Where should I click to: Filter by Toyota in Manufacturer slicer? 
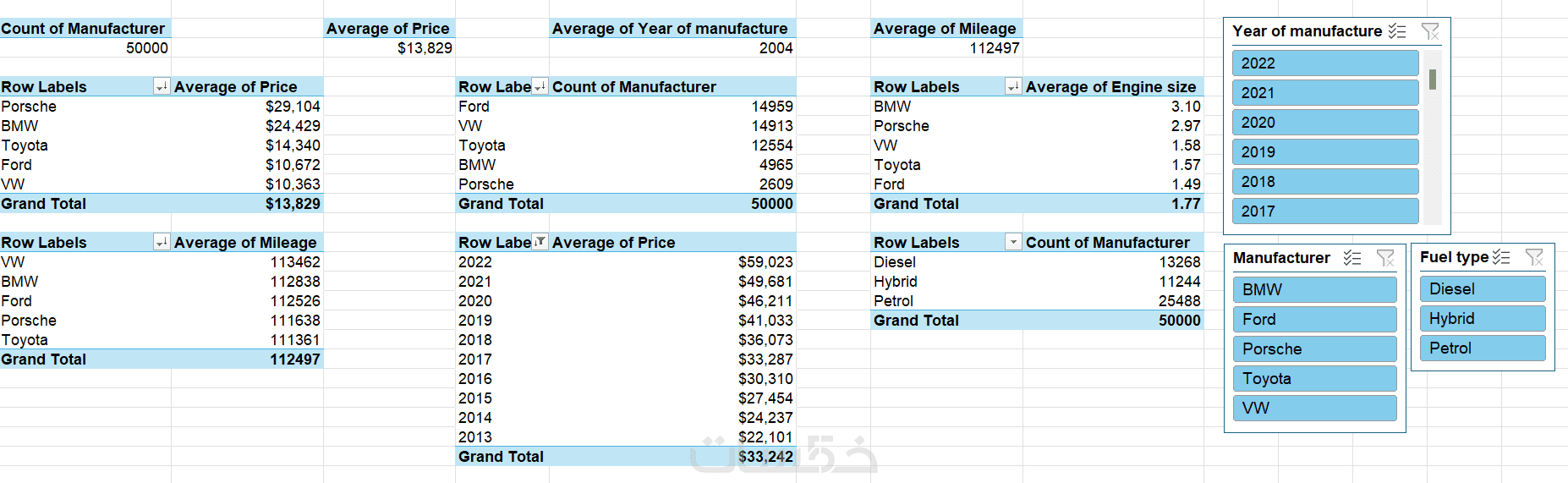pos(1315,379)
